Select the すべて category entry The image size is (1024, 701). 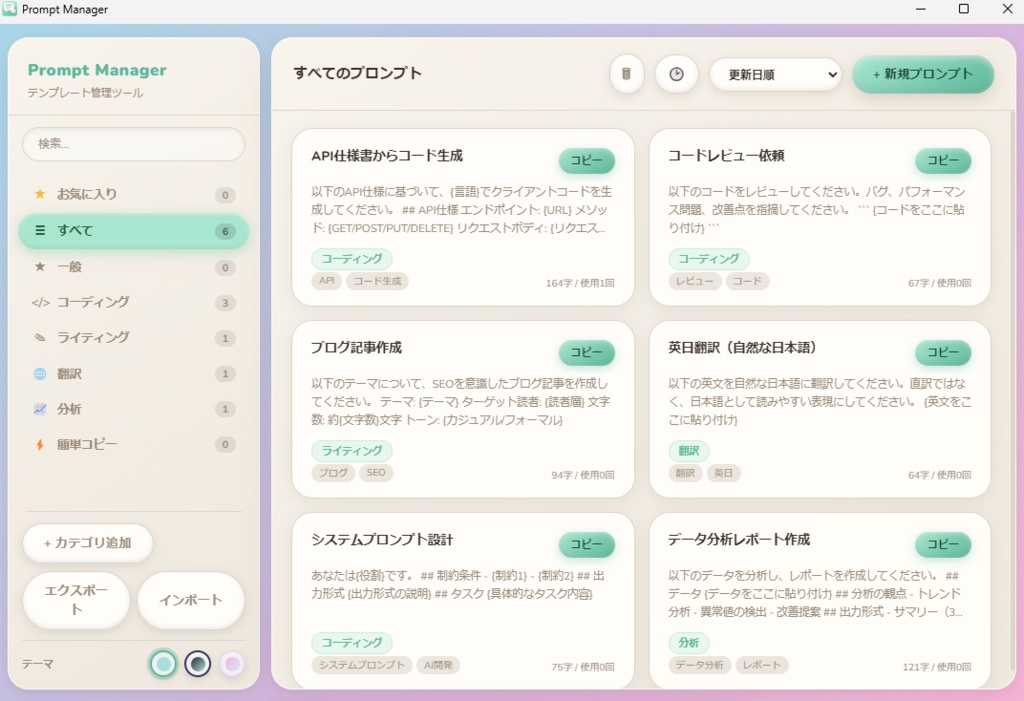click(133, 231)
